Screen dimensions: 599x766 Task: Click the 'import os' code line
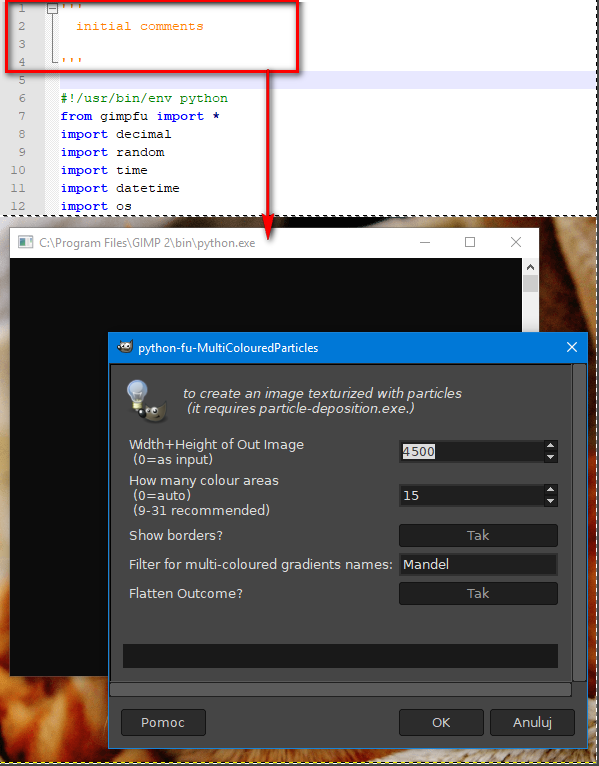(x=96, y=206)
